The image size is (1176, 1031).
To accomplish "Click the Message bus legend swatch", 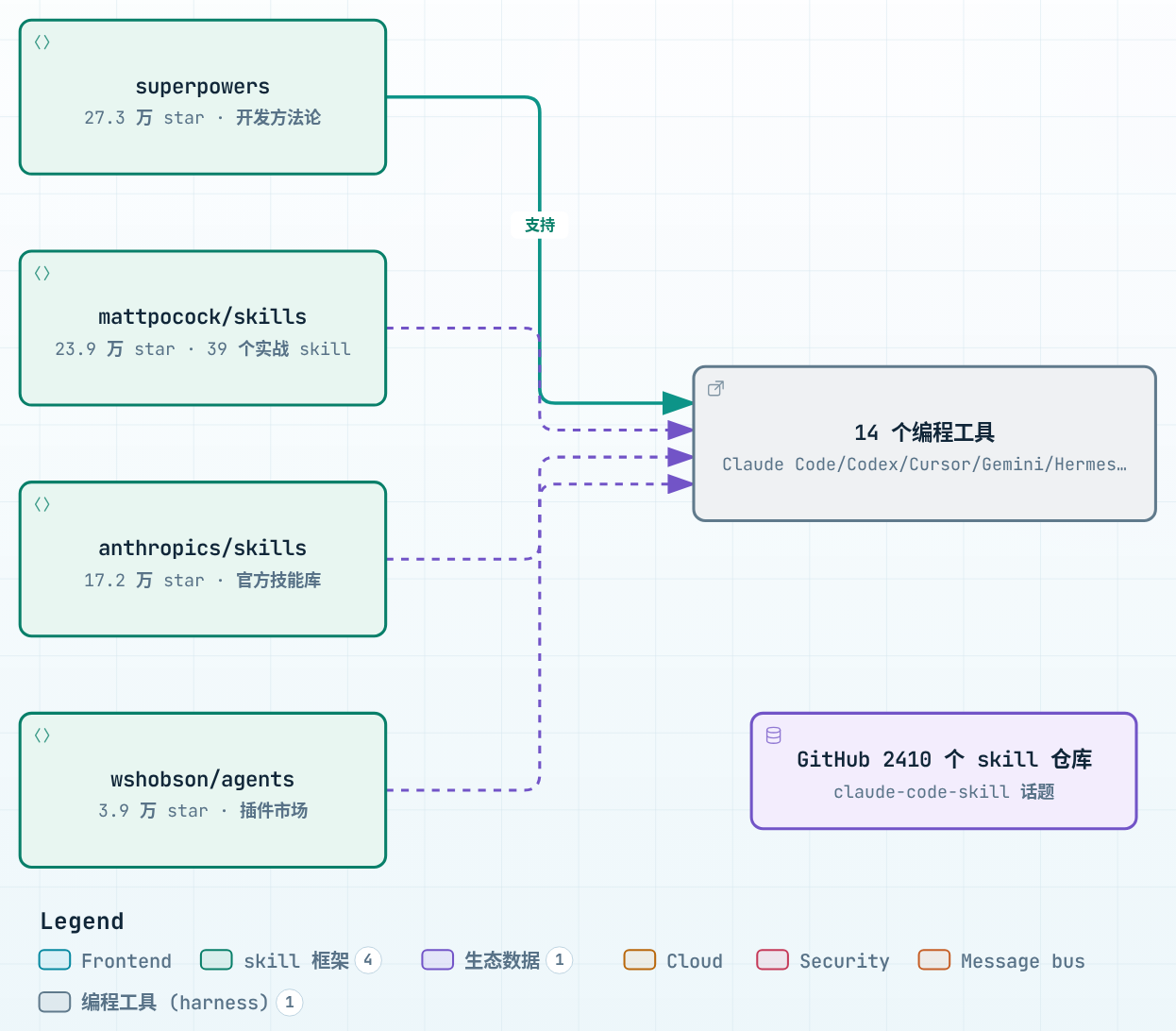I will pos(934,960).
